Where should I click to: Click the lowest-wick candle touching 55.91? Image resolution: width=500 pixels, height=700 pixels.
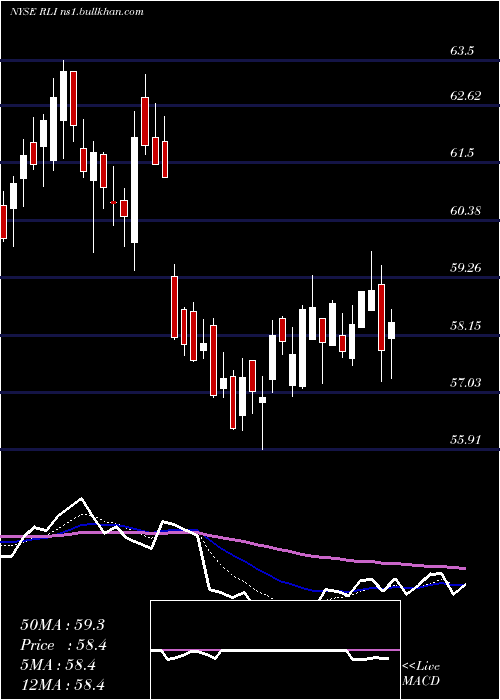coord(262,413)
